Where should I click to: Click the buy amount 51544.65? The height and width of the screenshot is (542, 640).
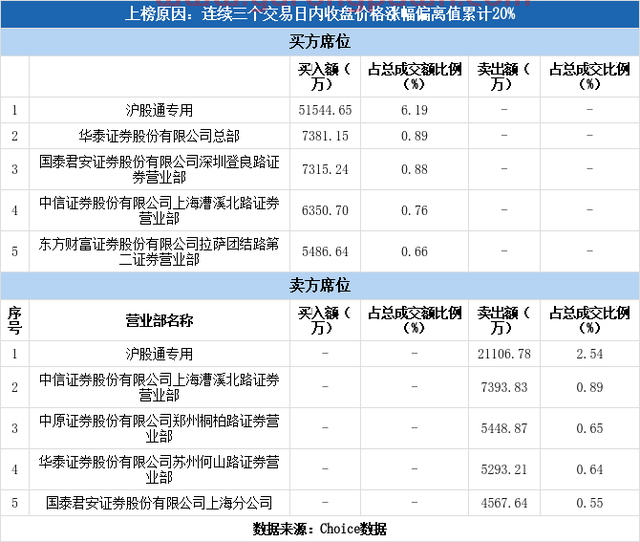(x=325, y=110)
